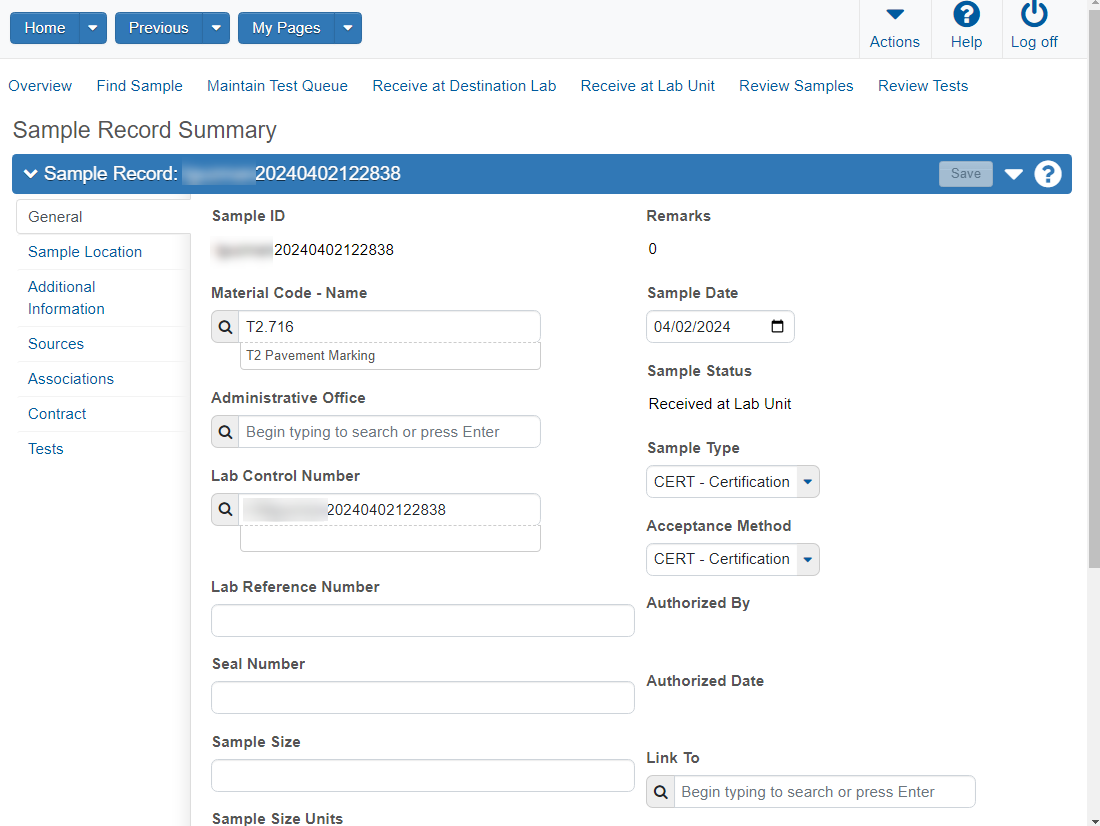Viewport: 1100px width, 826px height.
Task: Click the Seal Number field
Action: (x=423, y=698)
